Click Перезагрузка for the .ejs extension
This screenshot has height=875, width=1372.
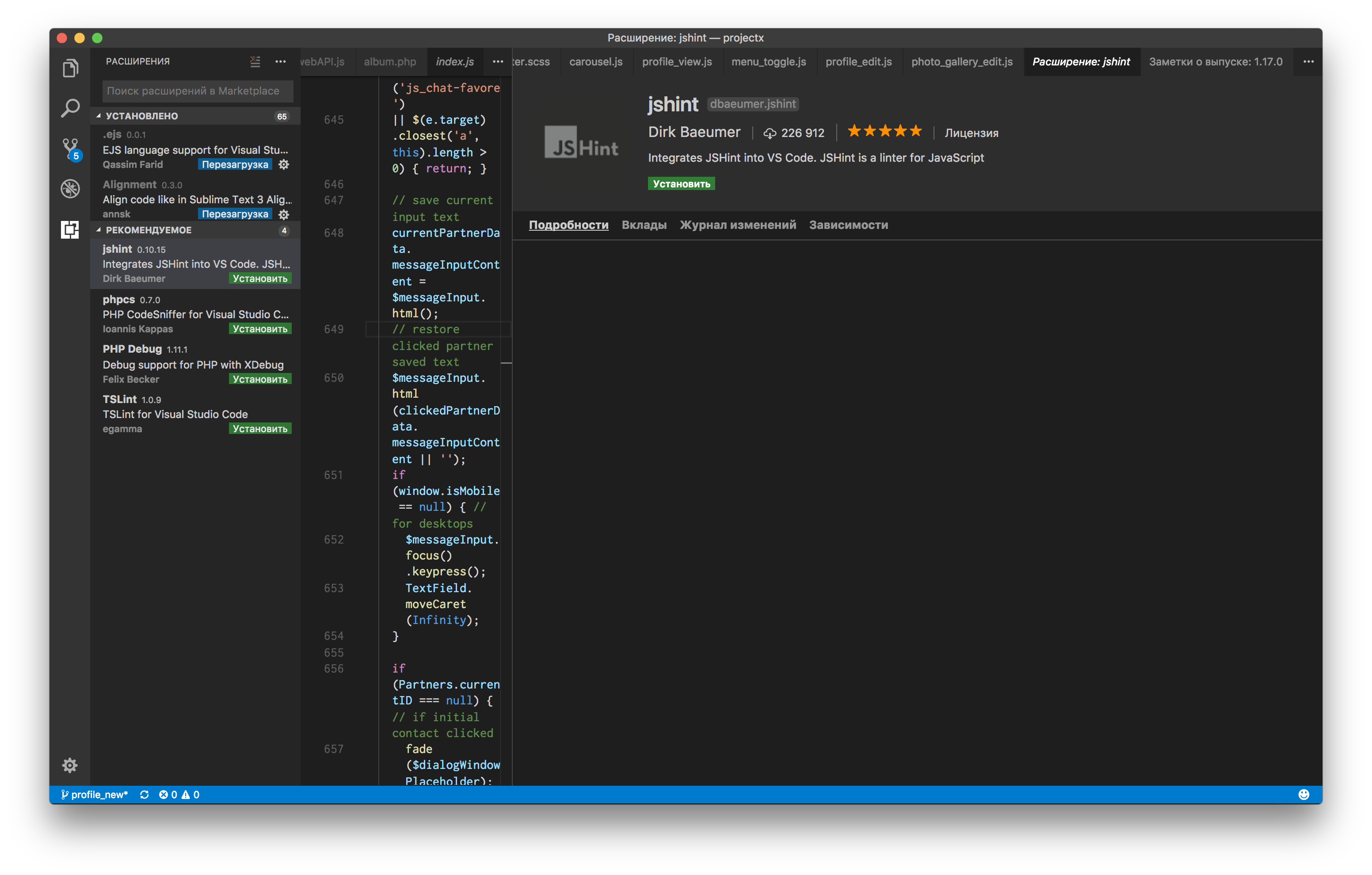tap(234, 164)
